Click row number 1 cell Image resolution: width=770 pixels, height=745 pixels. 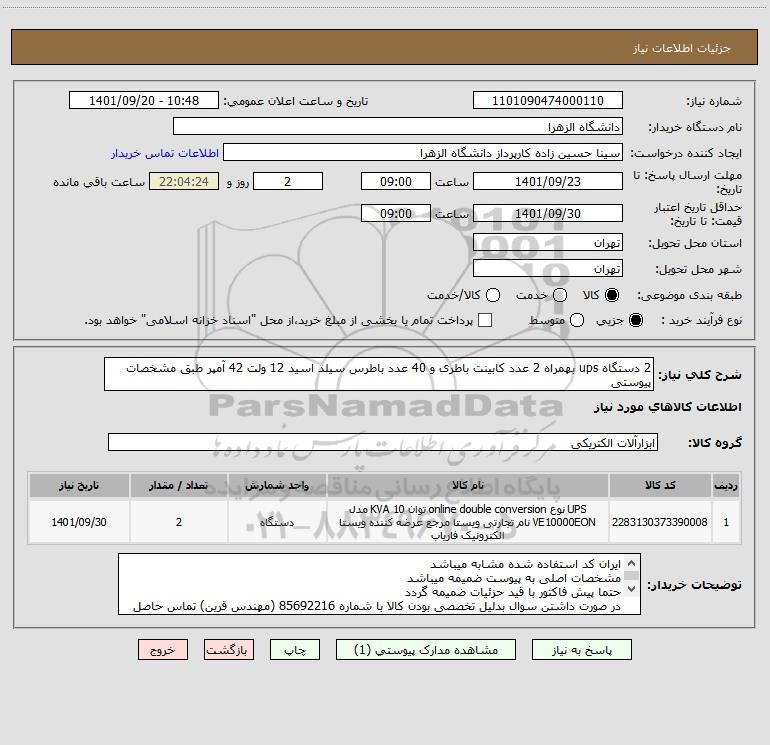pos(726,522)
